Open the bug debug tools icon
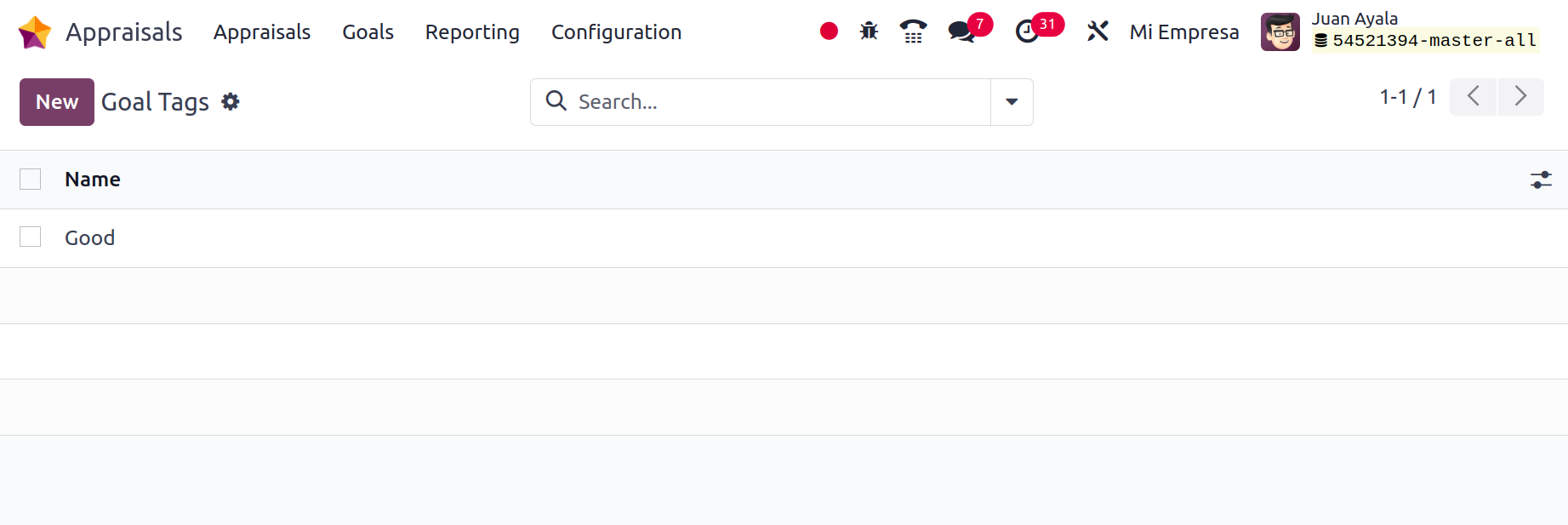This screenshot has height=525, width=1568. tap(869, 31)
